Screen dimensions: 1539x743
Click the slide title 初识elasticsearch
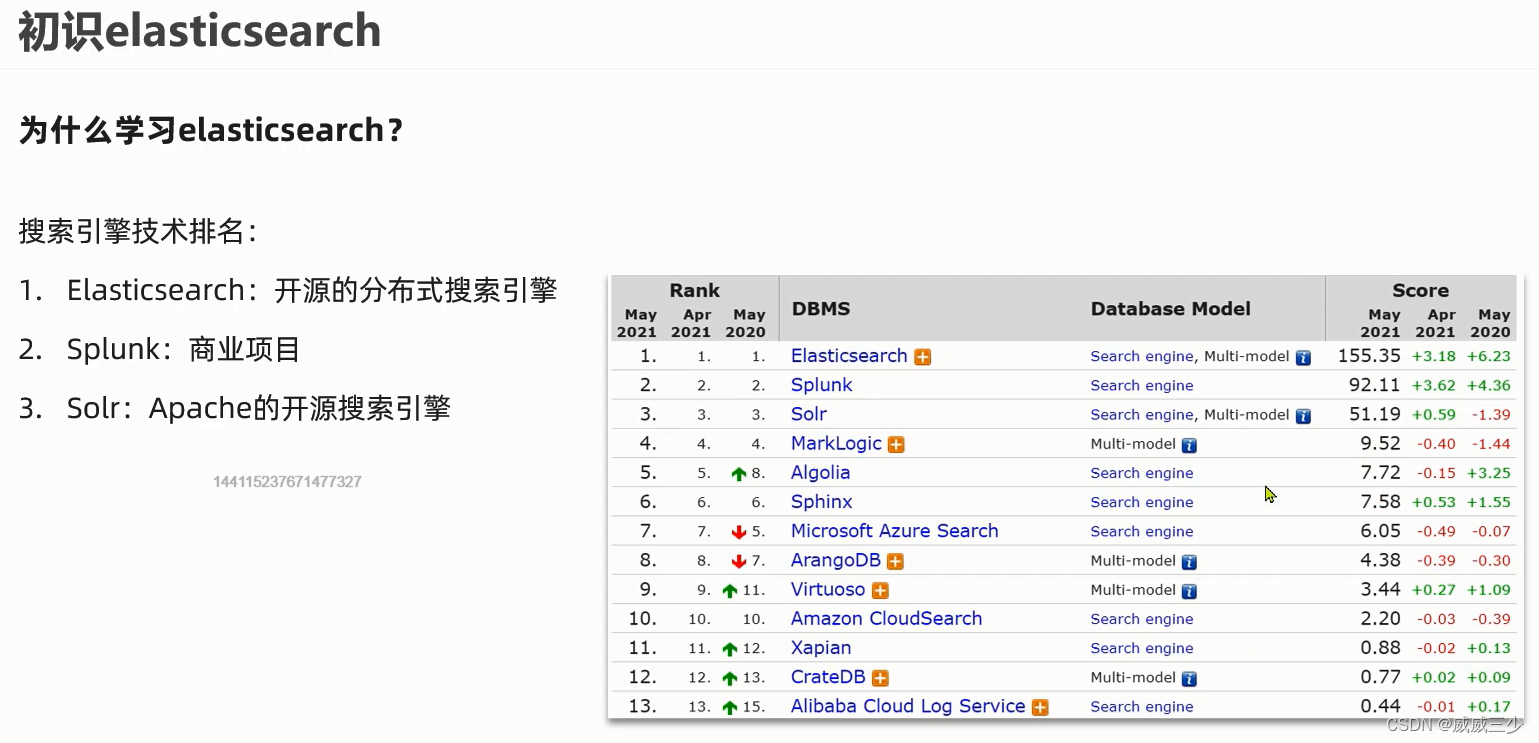200,32
